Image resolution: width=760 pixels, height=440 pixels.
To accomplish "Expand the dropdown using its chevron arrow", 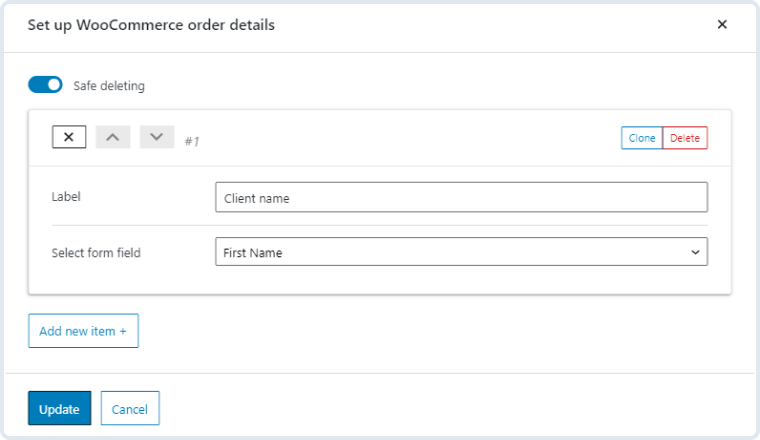I will click(x=695, y=252).
